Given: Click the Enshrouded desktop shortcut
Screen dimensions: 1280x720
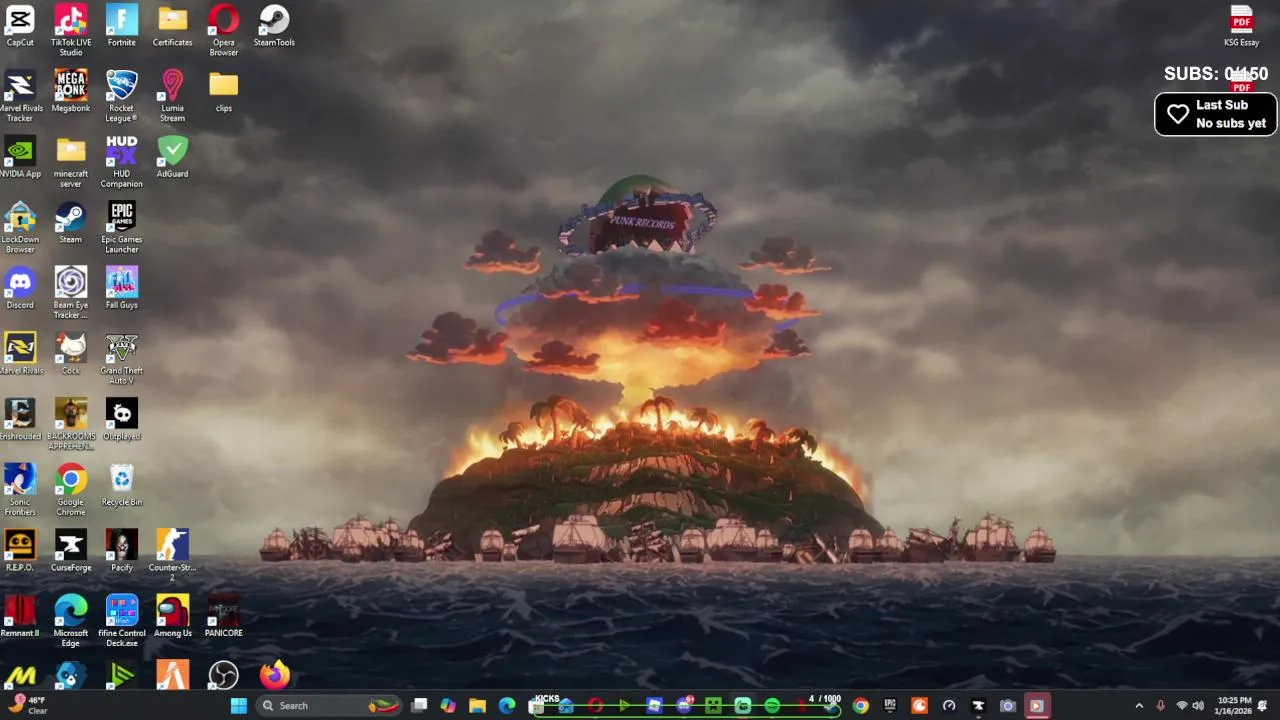Looking at the screenshot, I should coord(20,419).
